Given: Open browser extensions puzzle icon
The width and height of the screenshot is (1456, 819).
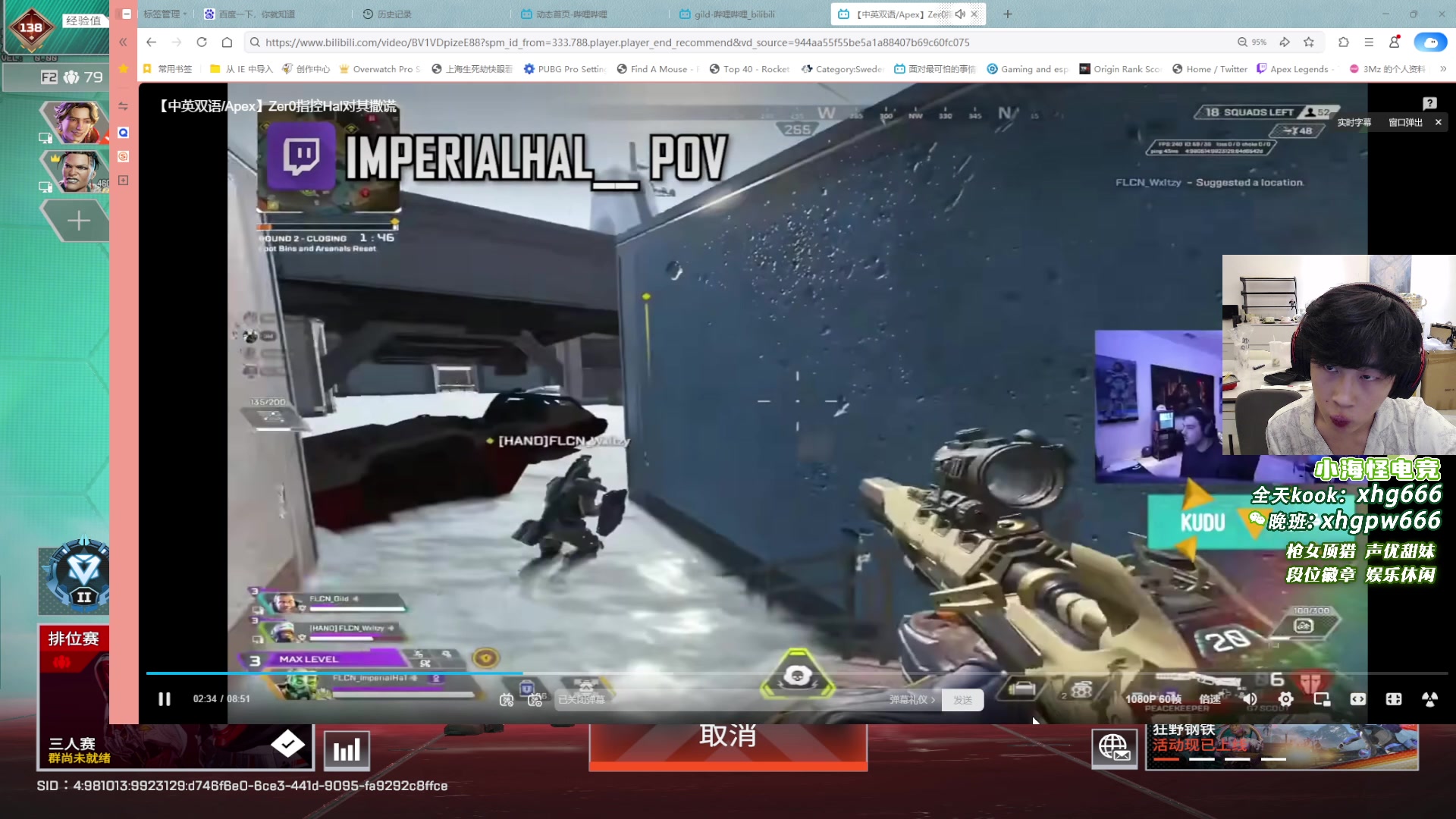Looking at the screenshot, I should (x=1344, y=42).
